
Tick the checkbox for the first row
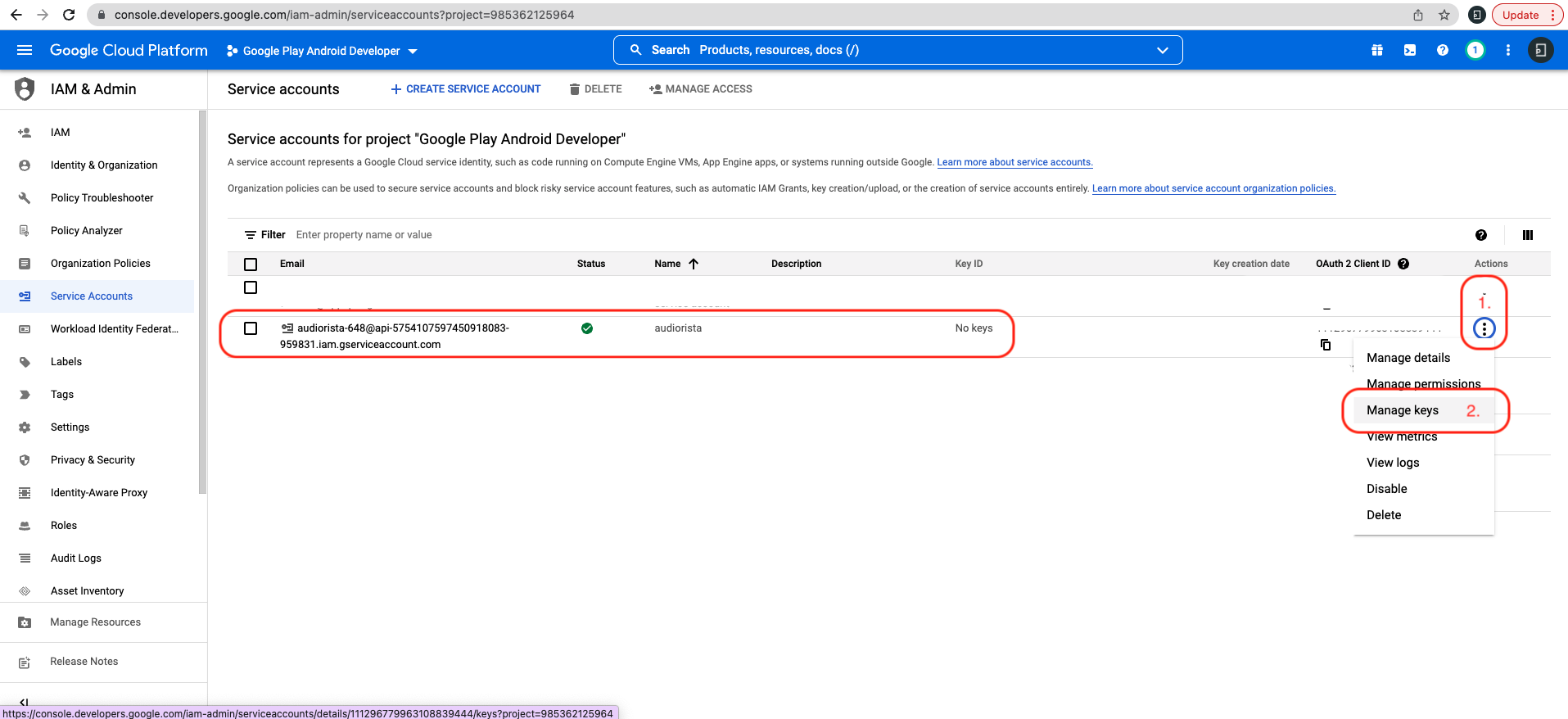pos(251,287)
